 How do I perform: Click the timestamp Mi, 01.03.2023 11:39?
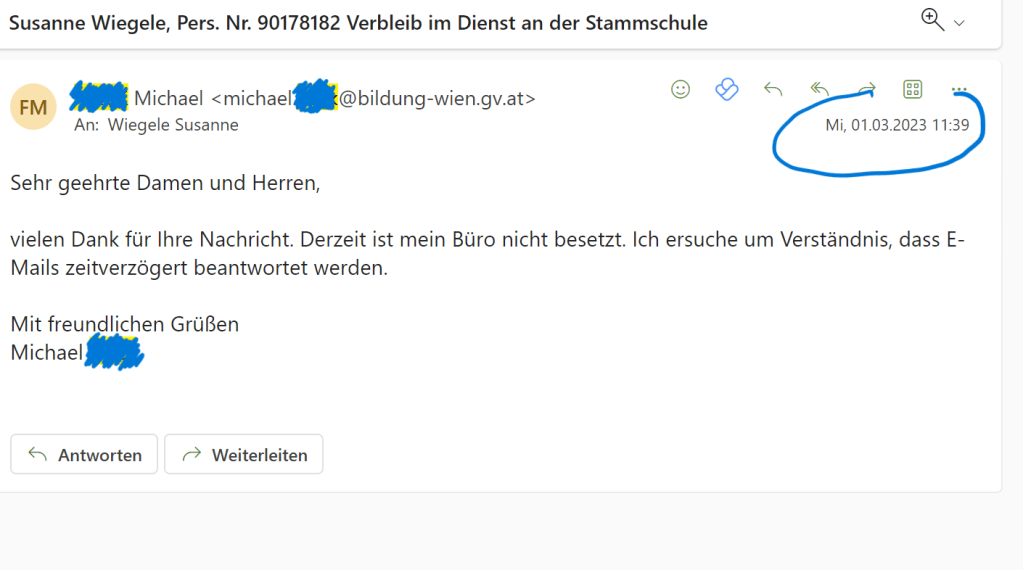point(897,125)
